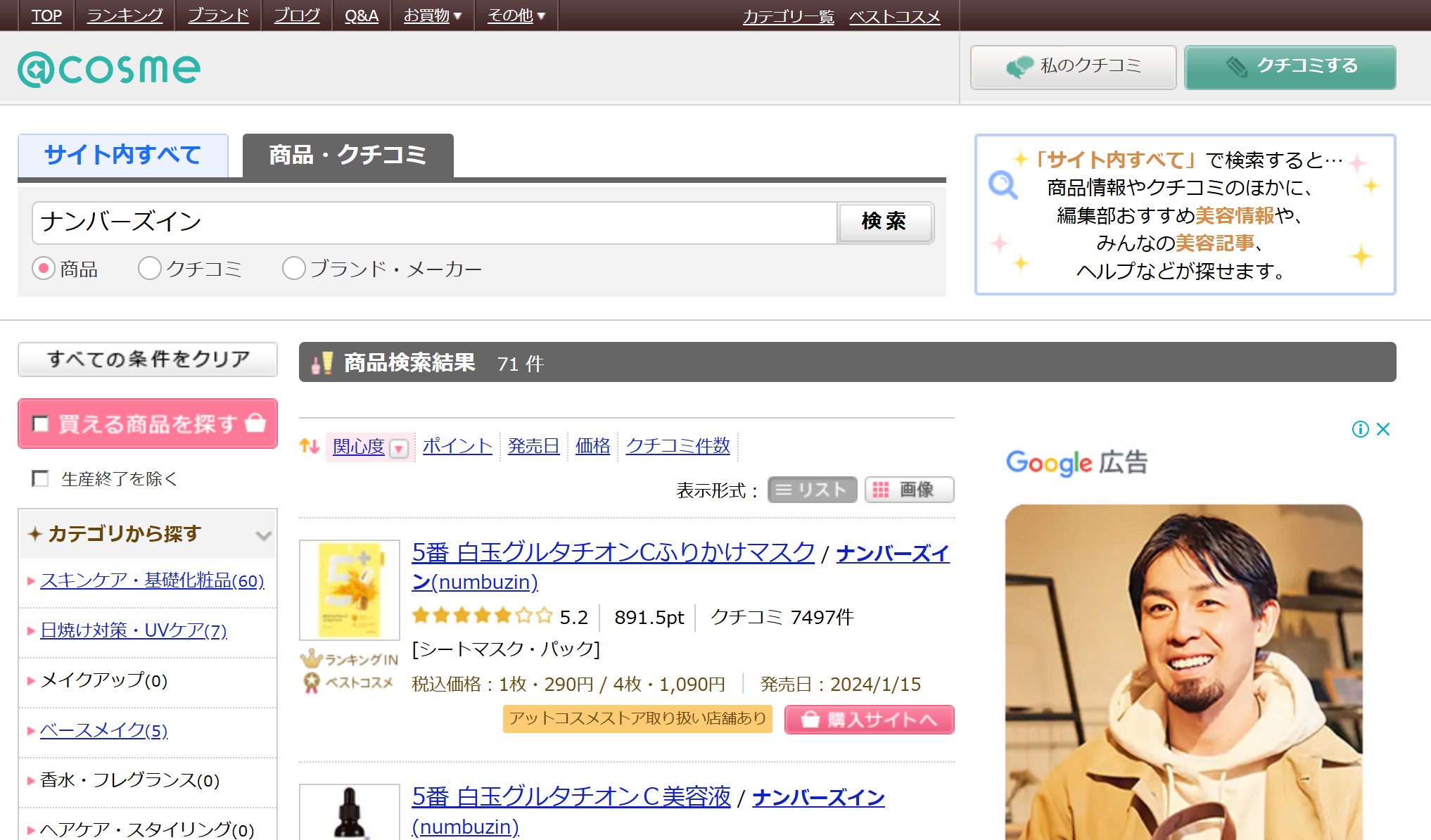1431x840 pixels.
Task: Click the ad info icon beside Google 広告
Action: (1360, 429)
